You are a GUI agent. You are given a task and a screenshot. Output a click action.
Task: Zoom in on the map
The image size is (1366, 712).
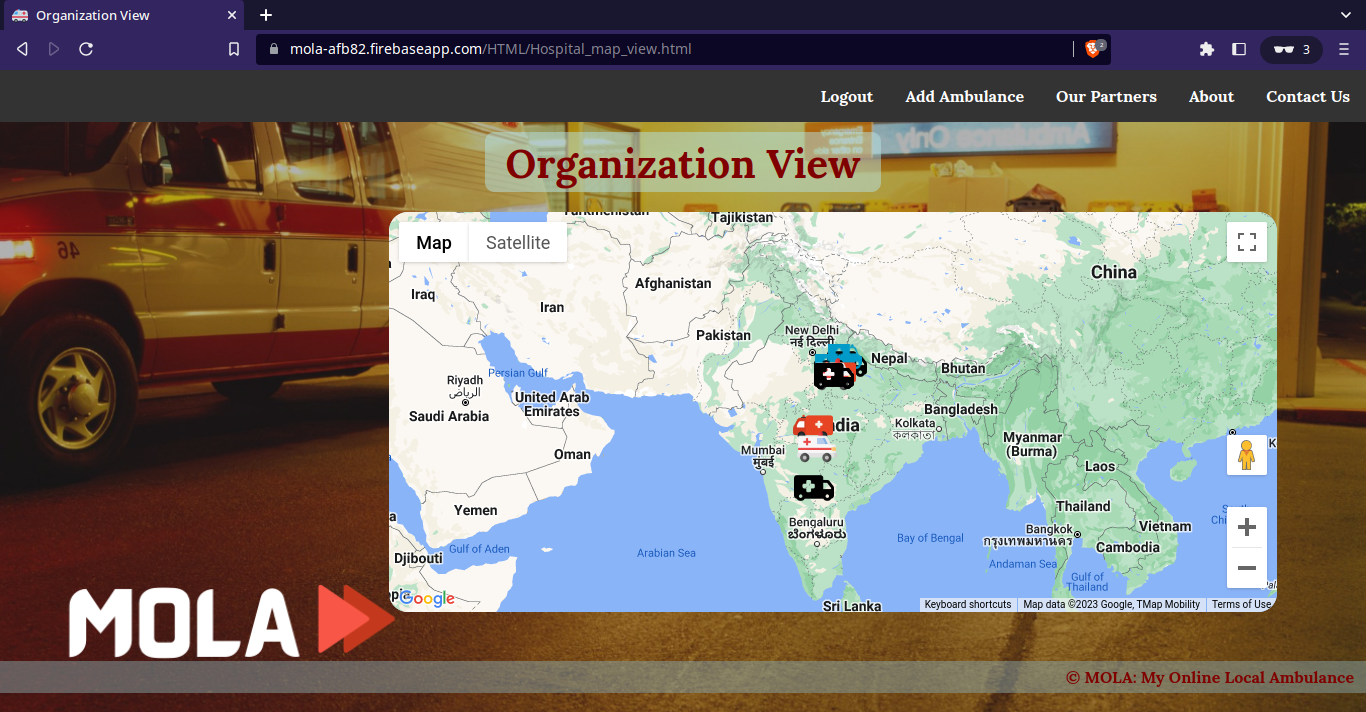(x=1246, y=527)
